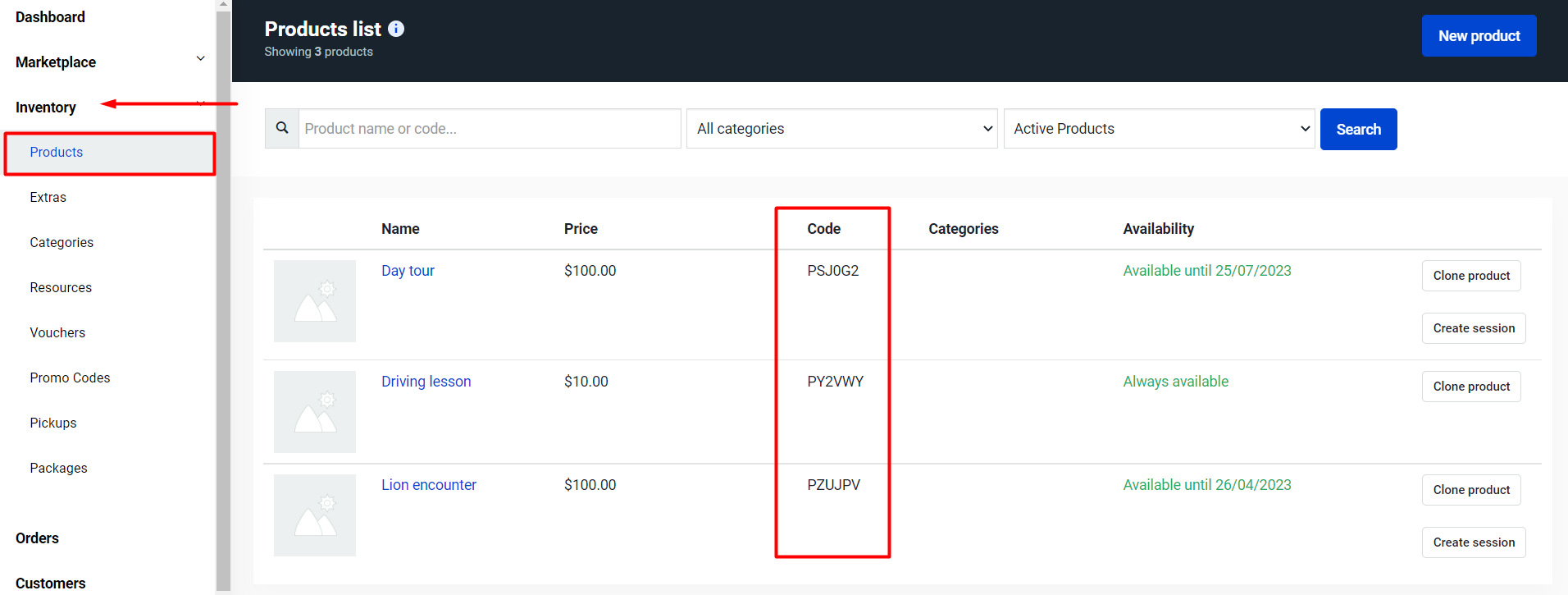
Task: Click the Products list heading
Action: click(322, 29)
